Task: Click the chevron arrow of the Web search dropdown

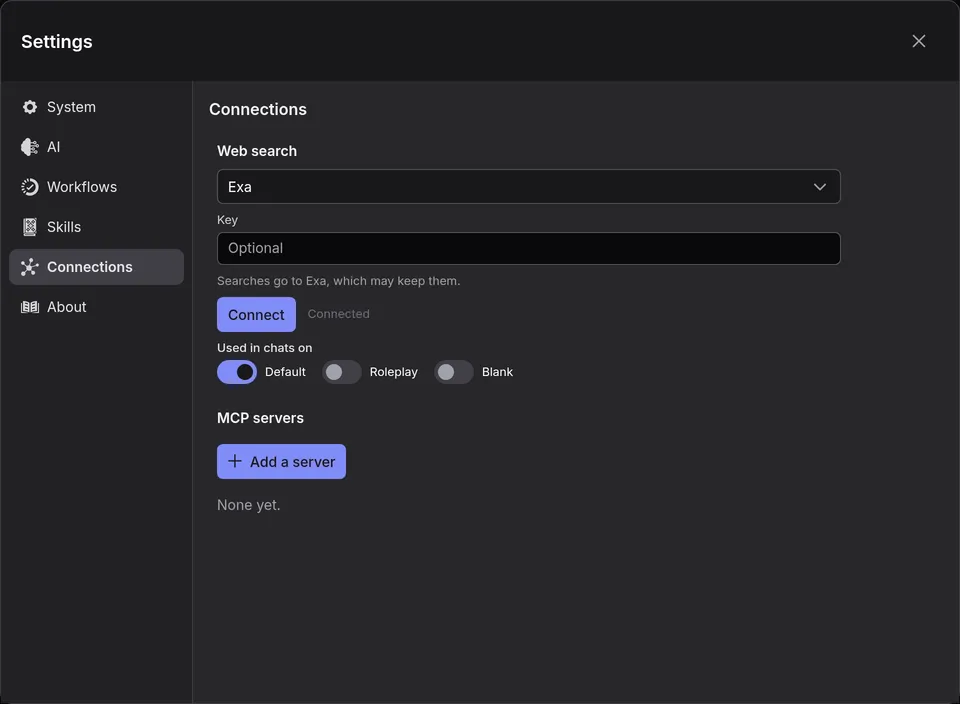Action: click(x=820, y=187)
